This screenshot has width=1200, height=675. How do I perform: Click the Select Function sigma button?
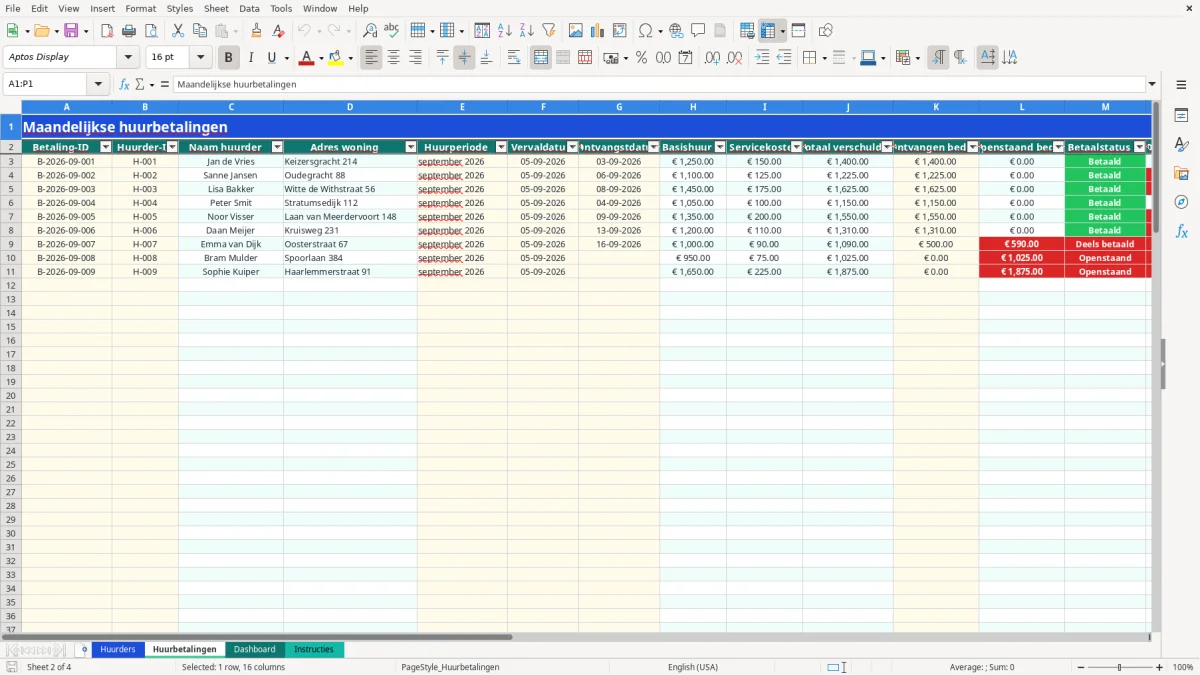click(x=140, y=85)
